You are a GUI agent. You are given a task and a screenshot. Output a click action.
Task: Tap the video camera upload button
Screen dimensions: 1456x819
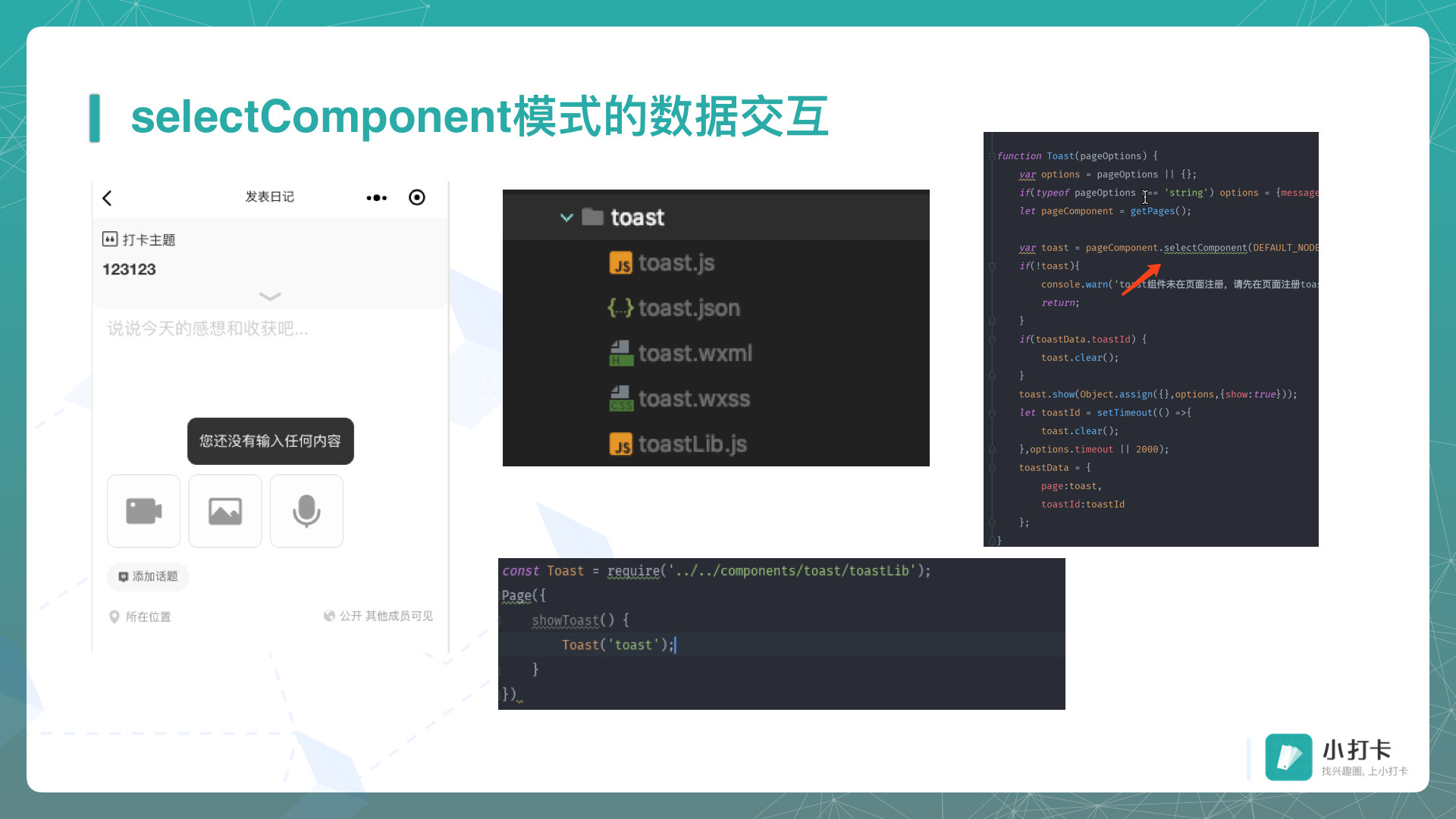(x=144, y=511)
